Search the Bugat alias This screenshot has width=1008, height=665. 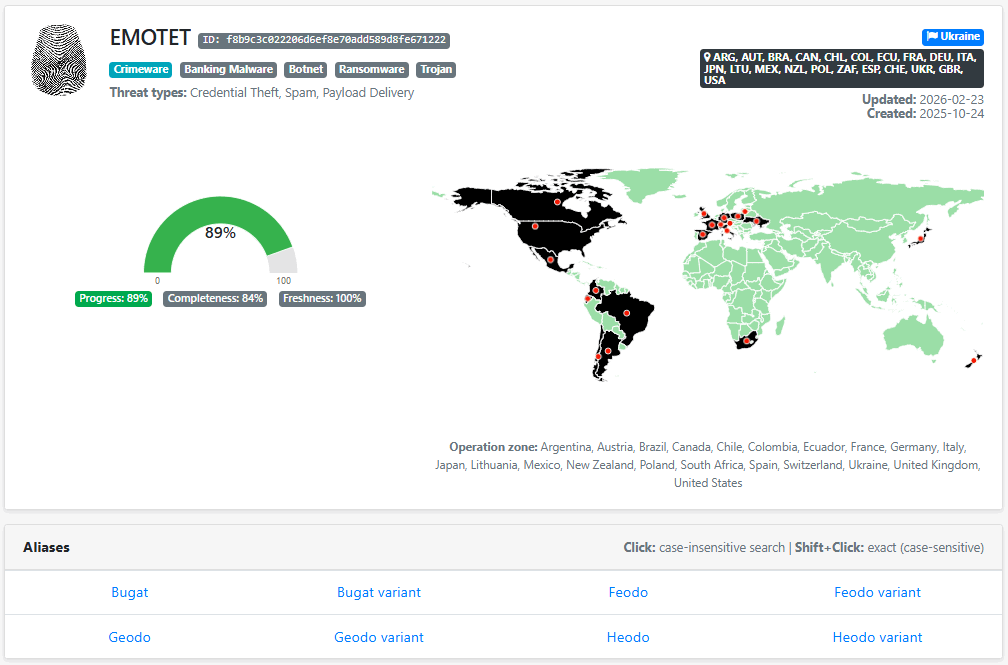(130, 592)
